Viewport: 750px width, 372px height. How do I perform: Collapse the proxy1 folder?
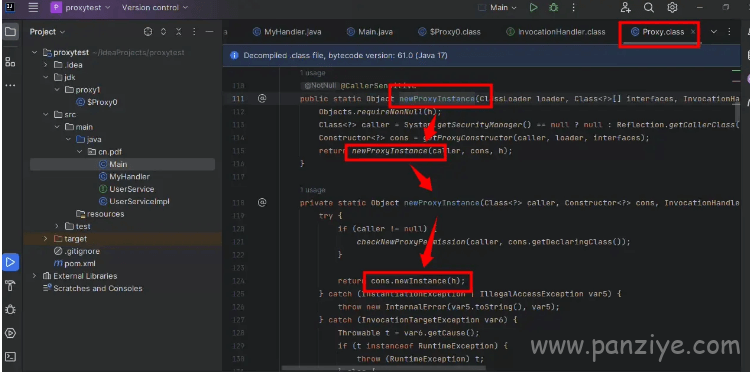coord(57,90)
